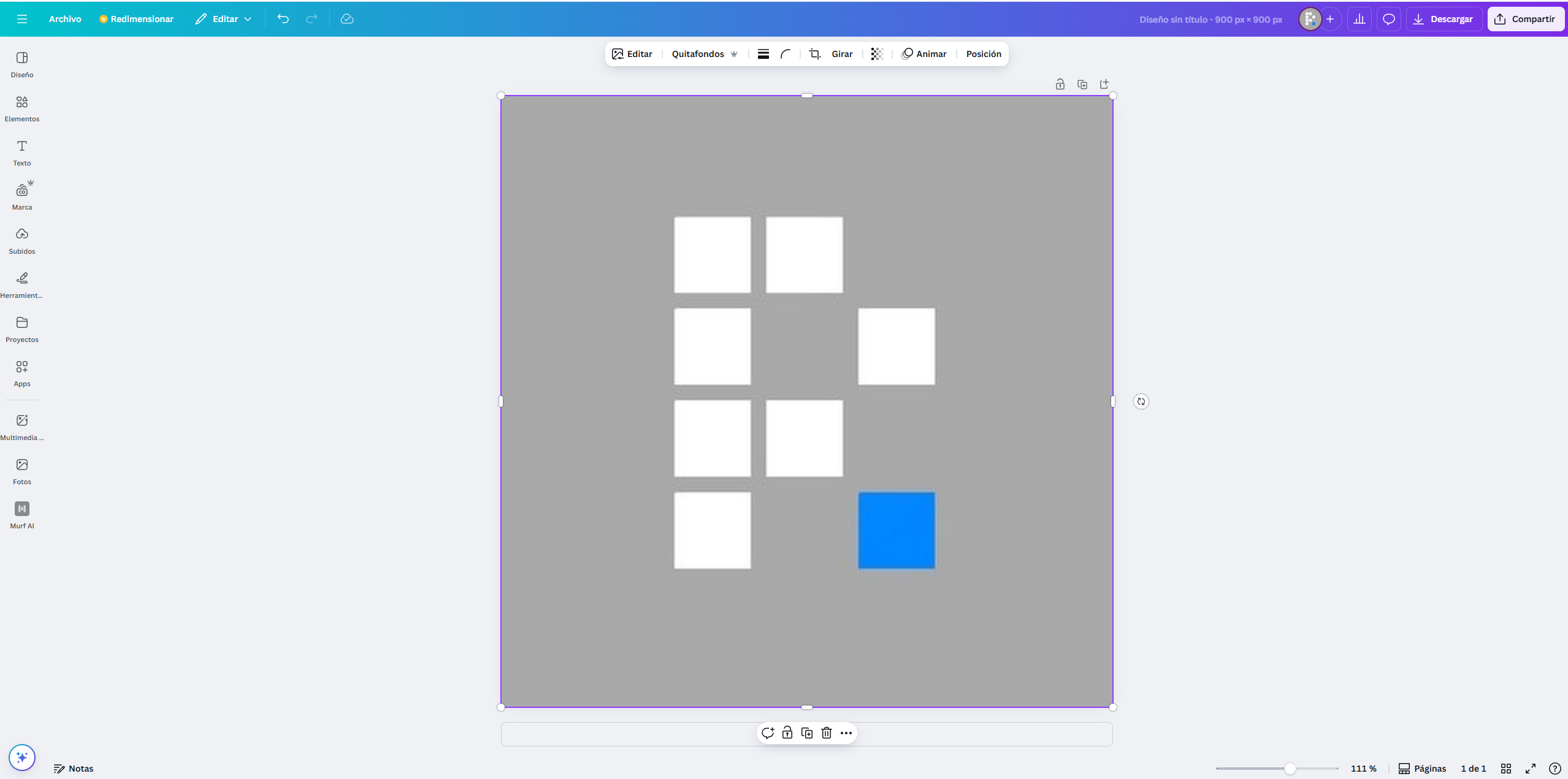Open the Murf AI app
The width and height of the screenshot is (1568, 779).
[x=22, y=515]
